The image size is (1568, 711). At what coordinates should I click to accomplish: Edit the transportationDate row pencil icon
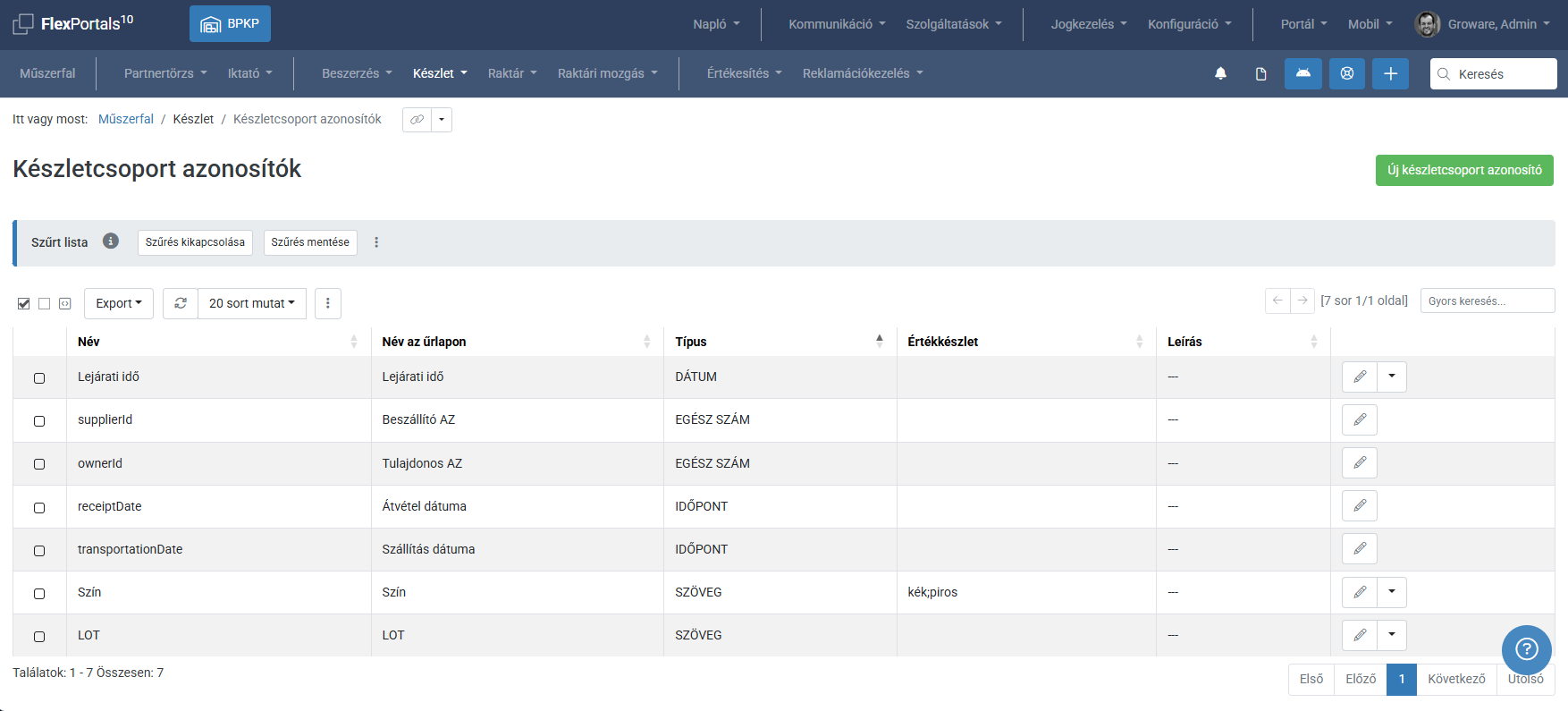tap(1360, 548)
